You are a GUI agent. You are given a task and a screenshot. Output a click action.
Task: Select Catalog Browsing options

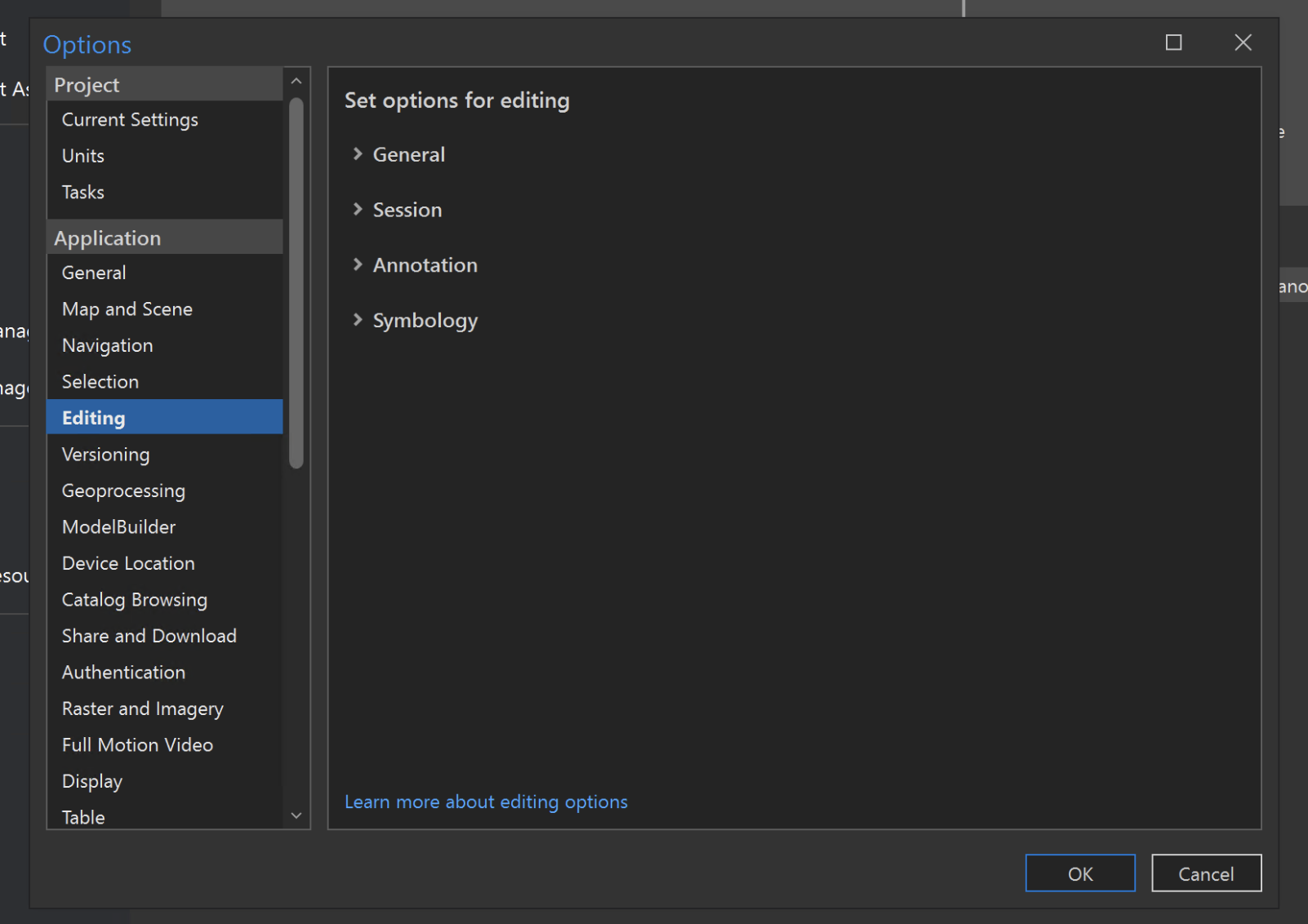(134, 599)
